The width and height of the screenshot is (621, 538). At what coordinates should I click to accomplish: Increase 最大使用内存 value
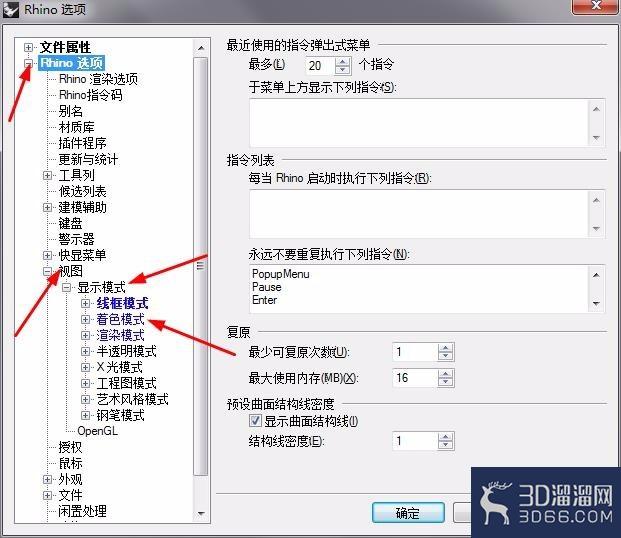tap(446, 374)
